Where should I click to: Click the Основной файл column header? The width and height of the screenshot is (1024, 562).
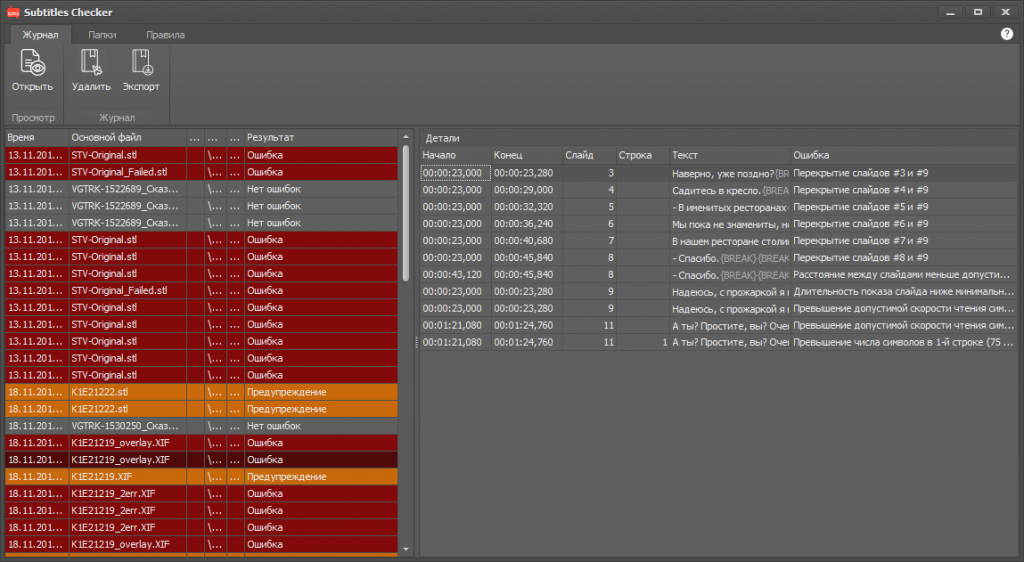(x=125, y=137)
